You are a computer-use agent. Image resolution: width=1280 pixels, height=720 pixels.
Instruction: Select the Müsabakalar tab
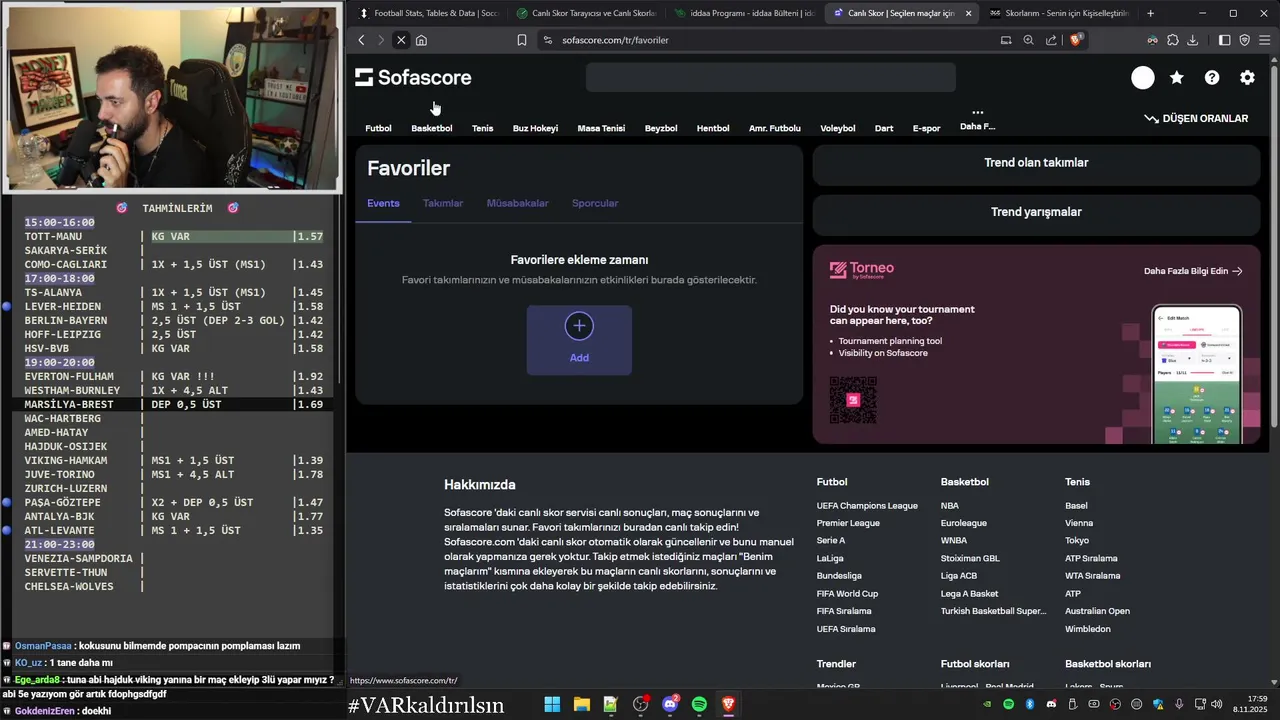point(517,203)
